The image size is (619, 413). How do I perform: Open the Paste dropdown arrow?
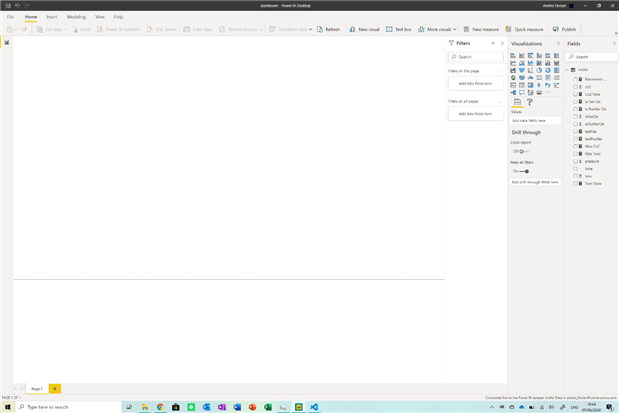click(x=15, y=30)
